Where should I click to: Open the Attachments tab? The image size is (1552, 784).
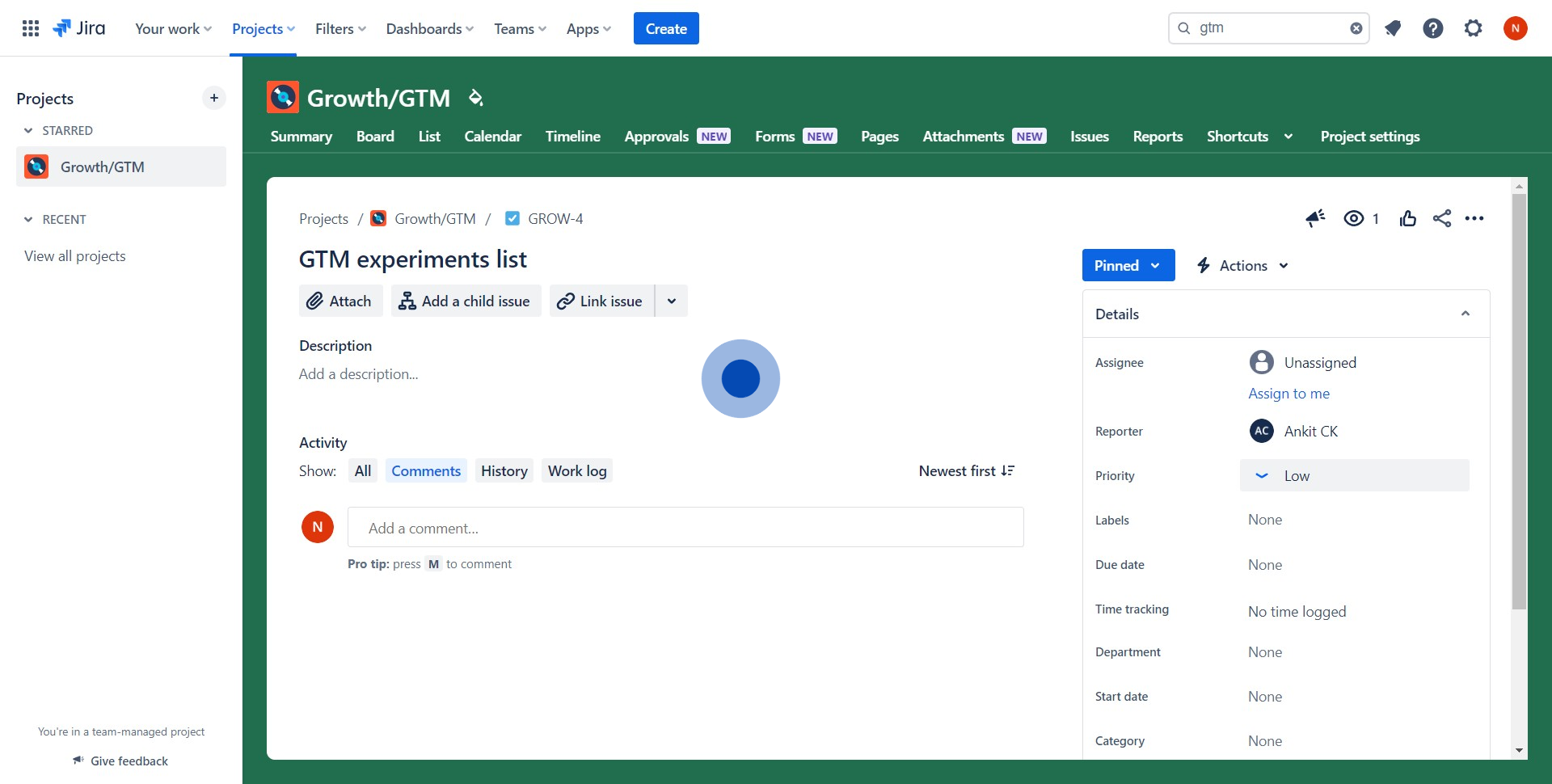(984, 136)
